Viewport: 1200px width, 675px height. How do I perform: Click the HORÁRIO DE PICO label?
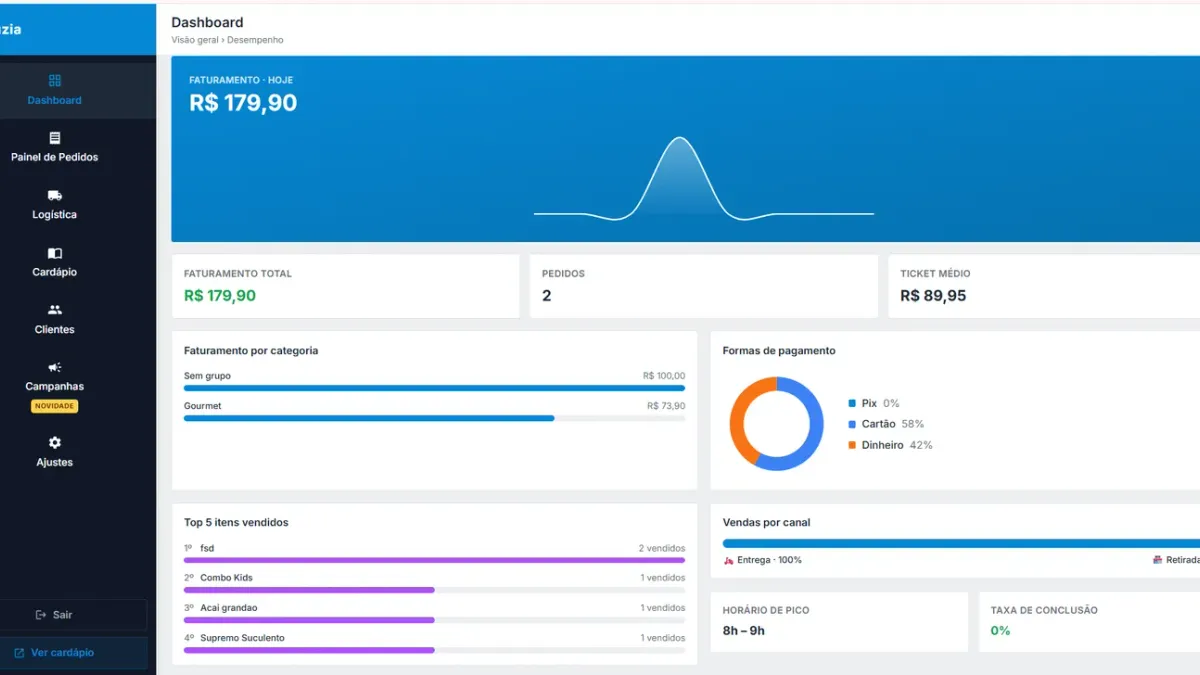pos(766,610)
